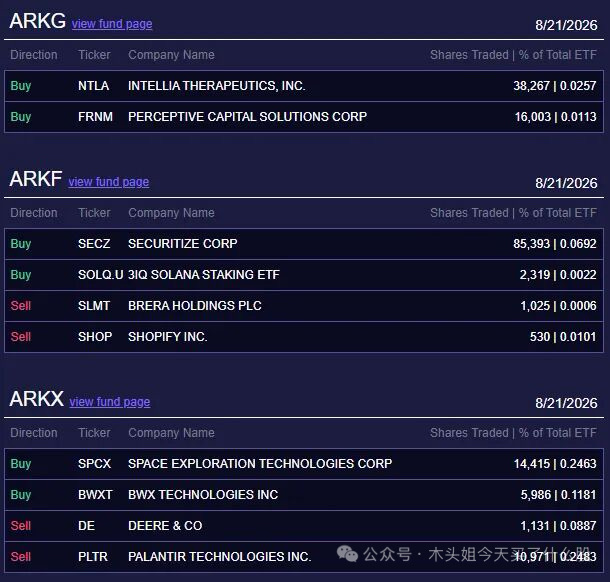Select PALANTIR TECHNOLOGIES INC. company name
Screen dimensions: 610x582
pyautogui.click(x=220, y=557)
